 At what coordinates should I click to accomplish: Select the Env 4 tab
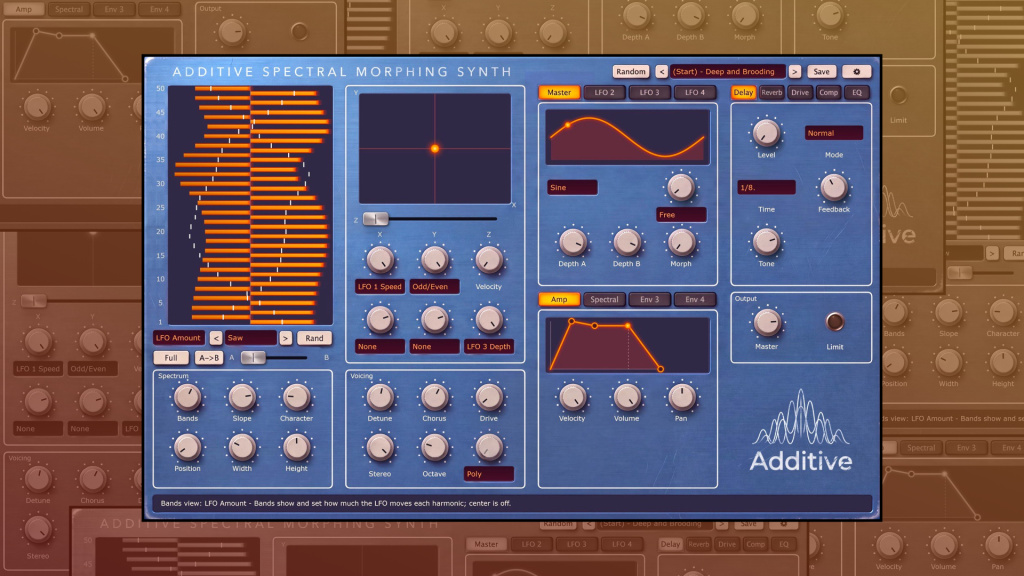coord(694,300)
